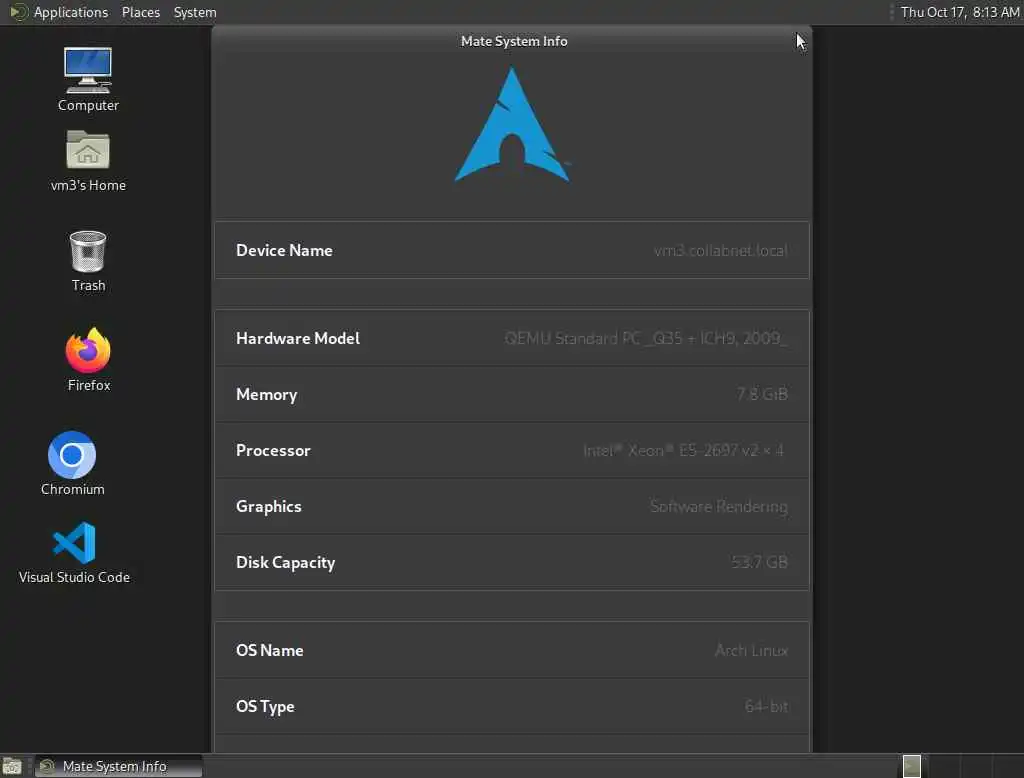
Task: Open the System menu
Action: (x=195, y=12)
